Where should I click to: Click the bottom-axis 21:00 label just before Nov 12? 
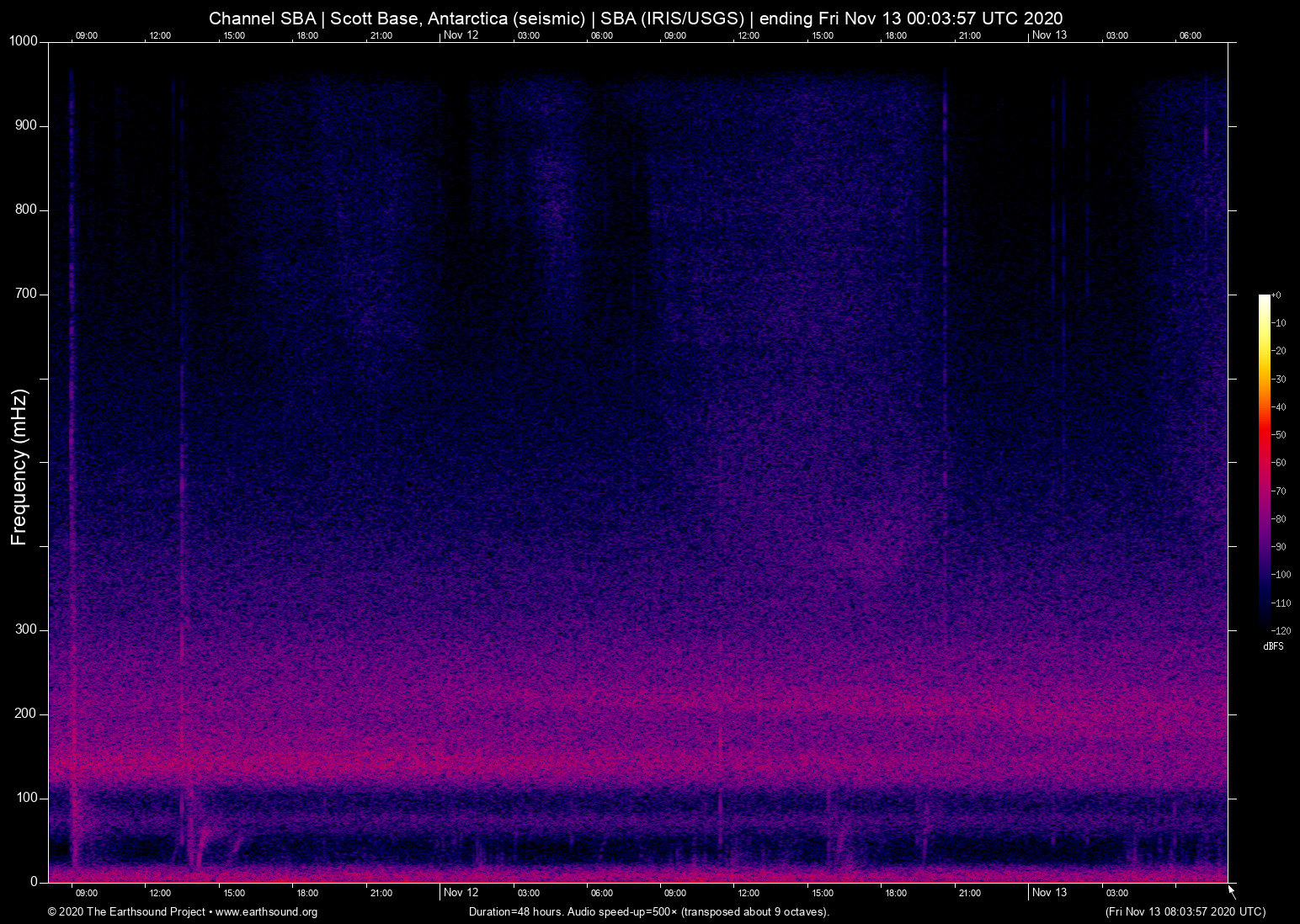pyautogui.click(x=381, y=893)
